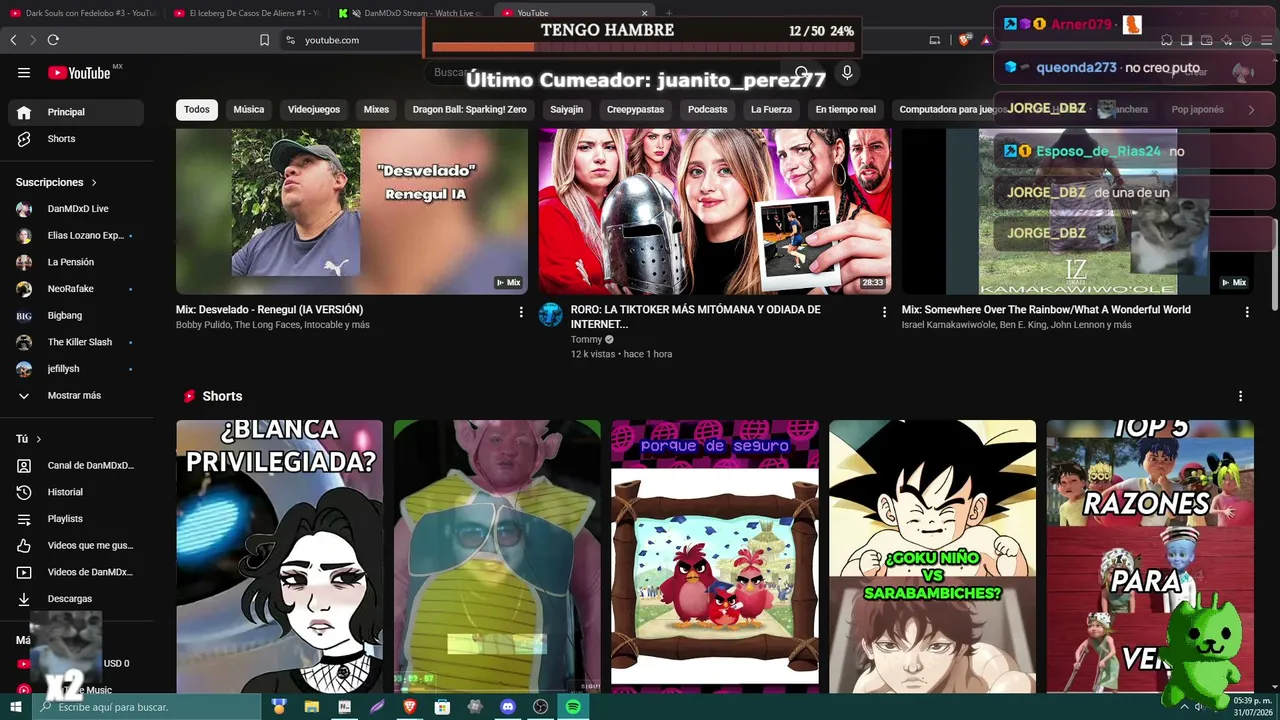Screen dimensions: 1280x720
Task: Expand the Tú section header
Action: click(x=28, y=439)
